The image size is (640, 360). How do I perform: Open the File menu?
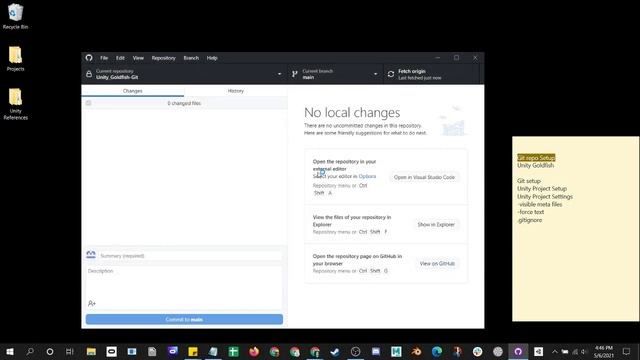(104, 58)
